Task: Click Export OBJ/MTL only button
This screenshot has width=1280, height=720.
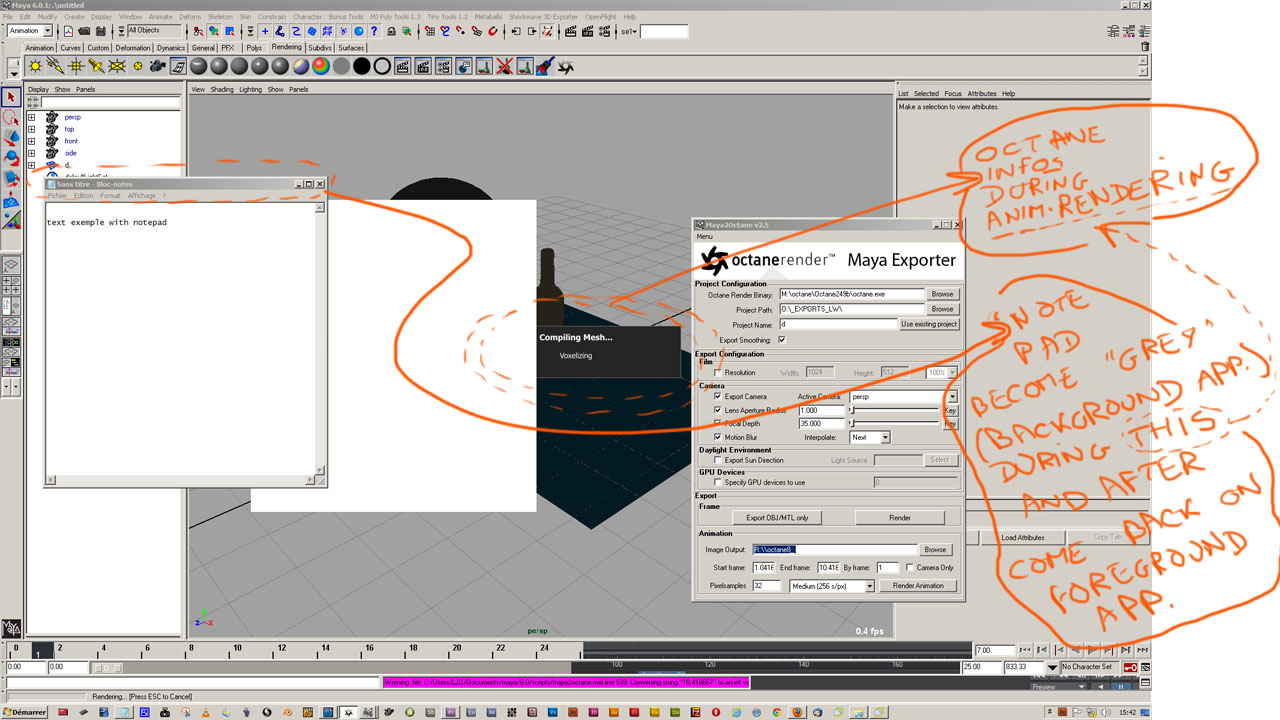Action: pyautogui.click(x=777, y=517)
